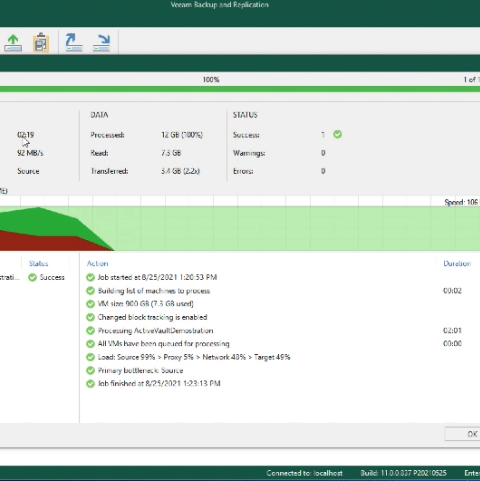Select 'Job finished at 8/25/2021' log row

point(283,383)
